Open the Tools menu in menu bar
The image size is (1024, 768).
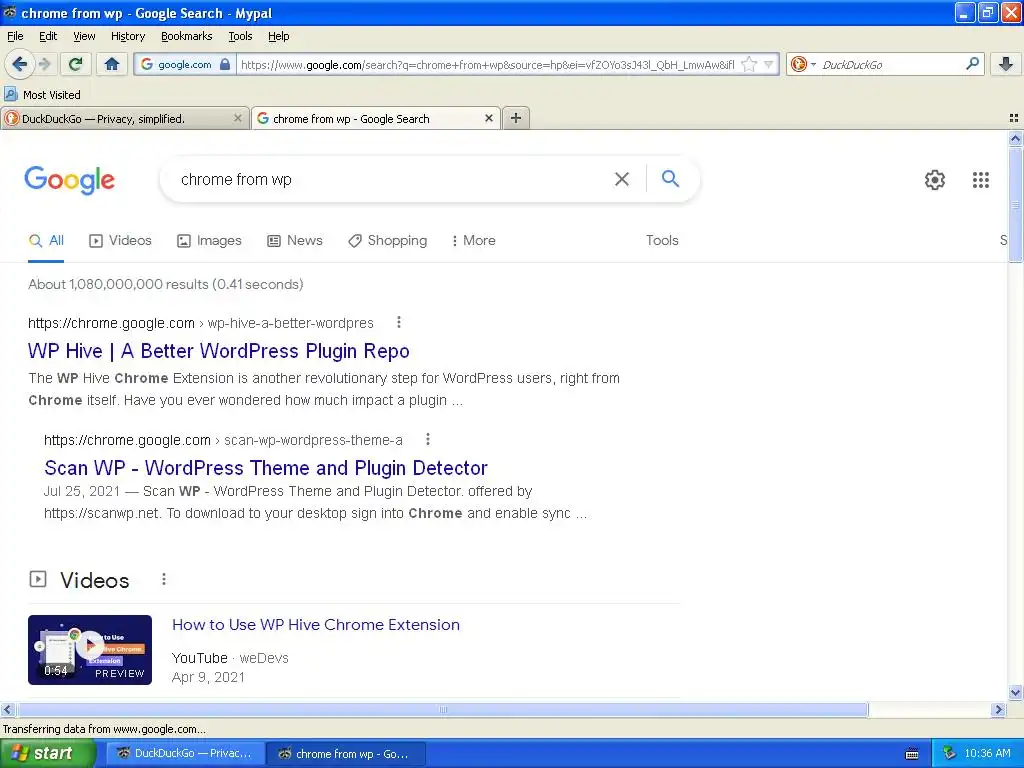click(x=240, y=36)
